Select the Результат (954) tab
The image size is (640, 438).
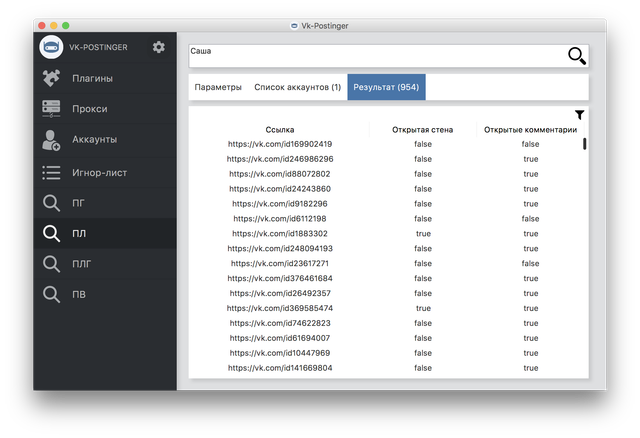click(386, 87)
